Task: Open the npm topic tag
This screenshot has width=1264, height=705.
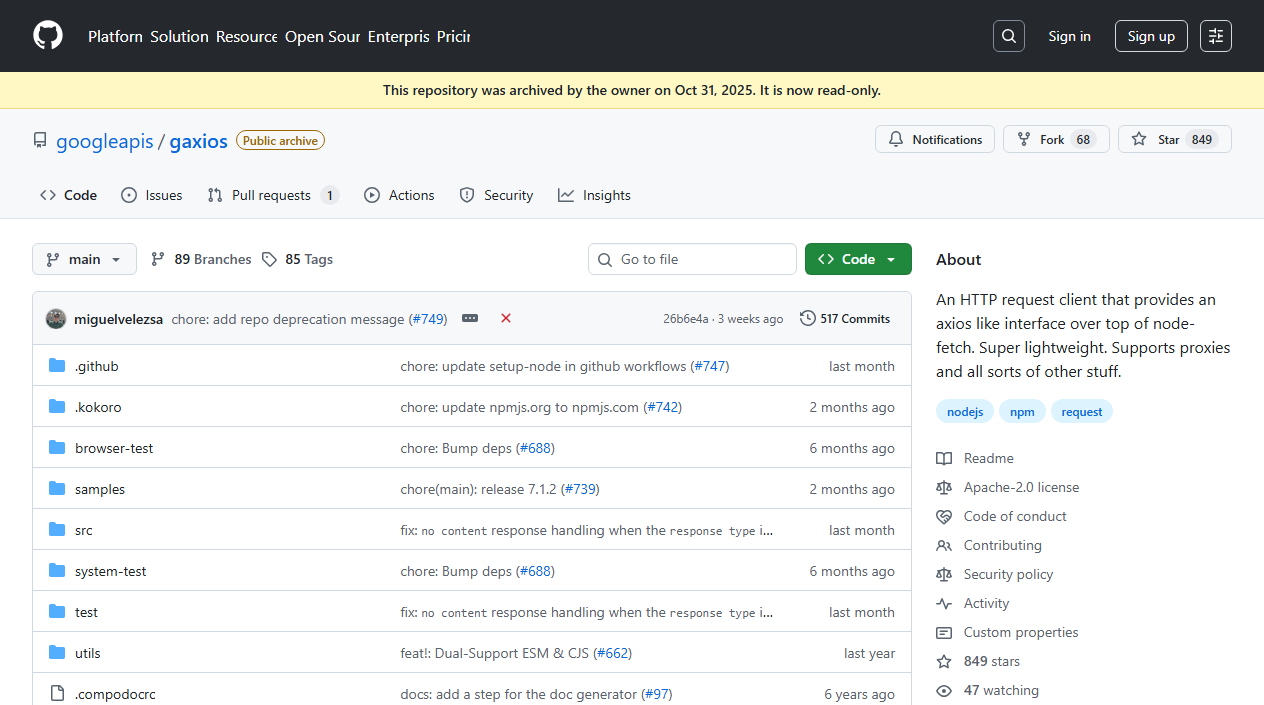Action: click(x=1022, y=412)
